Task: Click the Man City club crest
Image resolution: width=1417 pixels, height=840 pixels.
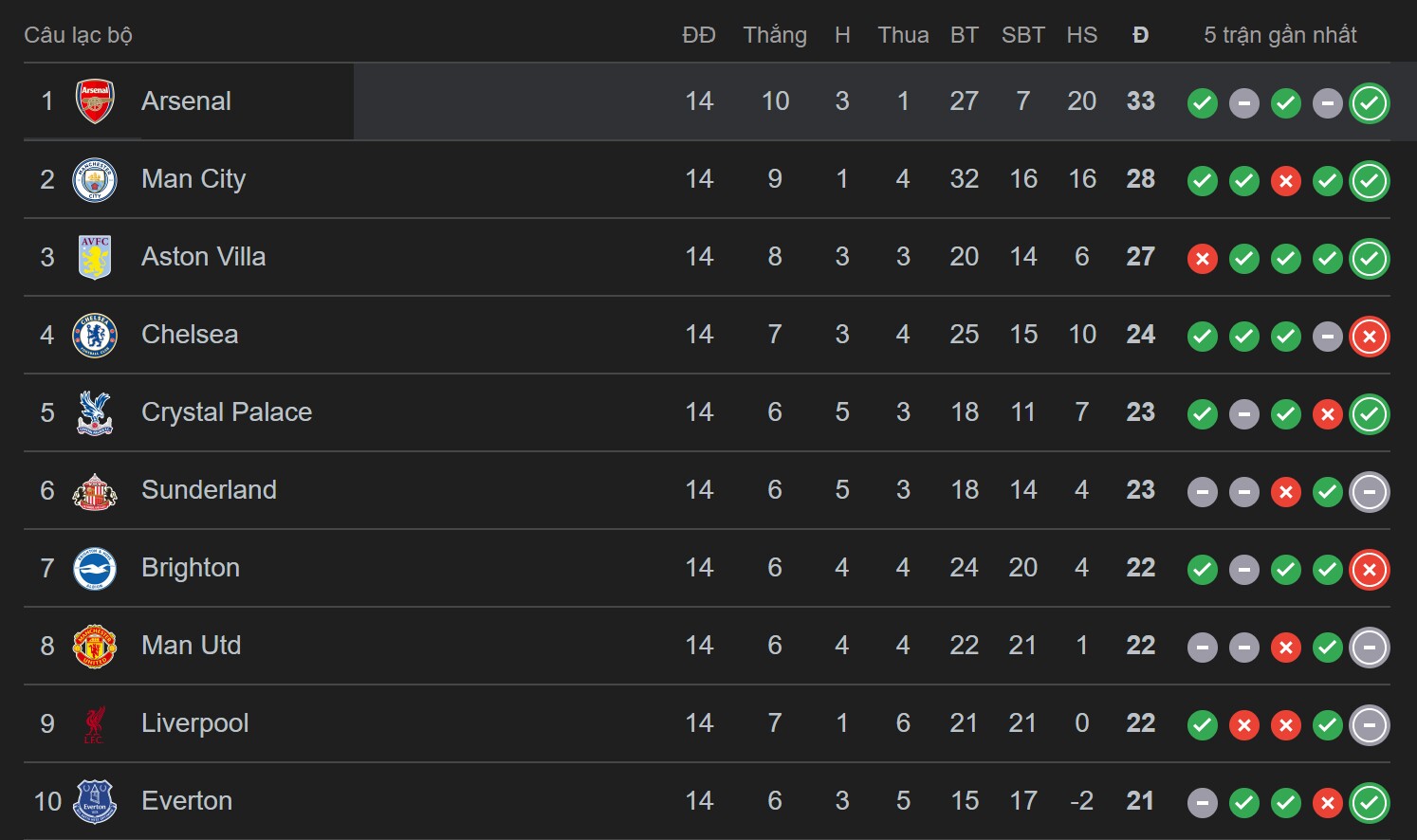Action: click(x=95, y=179)
